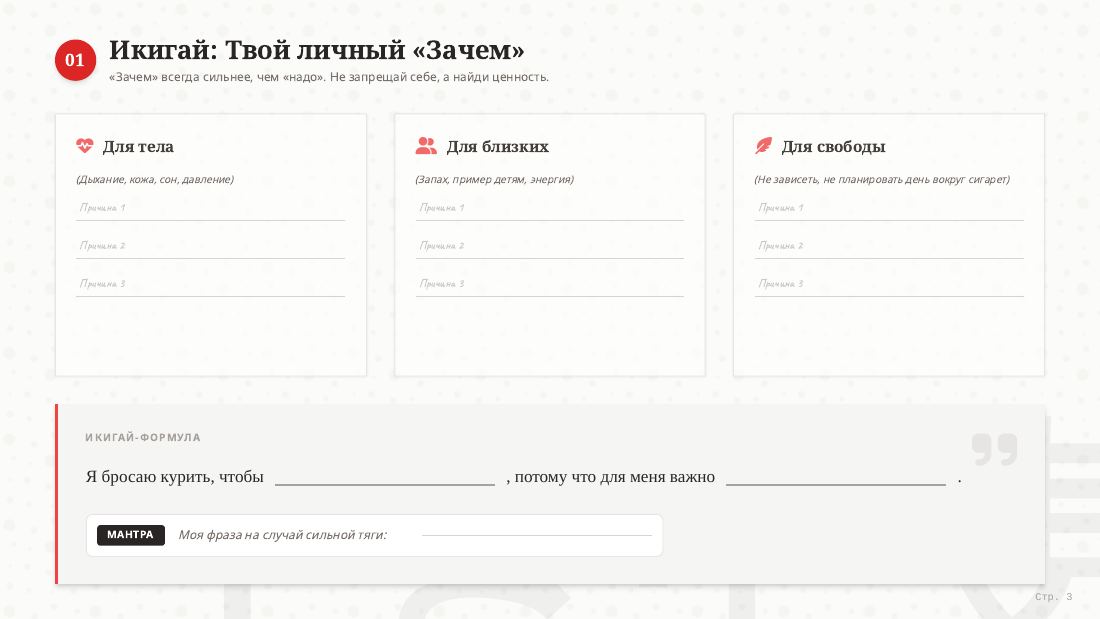Click "Моя фраза на случай сильной тяги:"
The height and width of the screenshot is (619, 1100).
pyautogui.click(x=282, y=535)
